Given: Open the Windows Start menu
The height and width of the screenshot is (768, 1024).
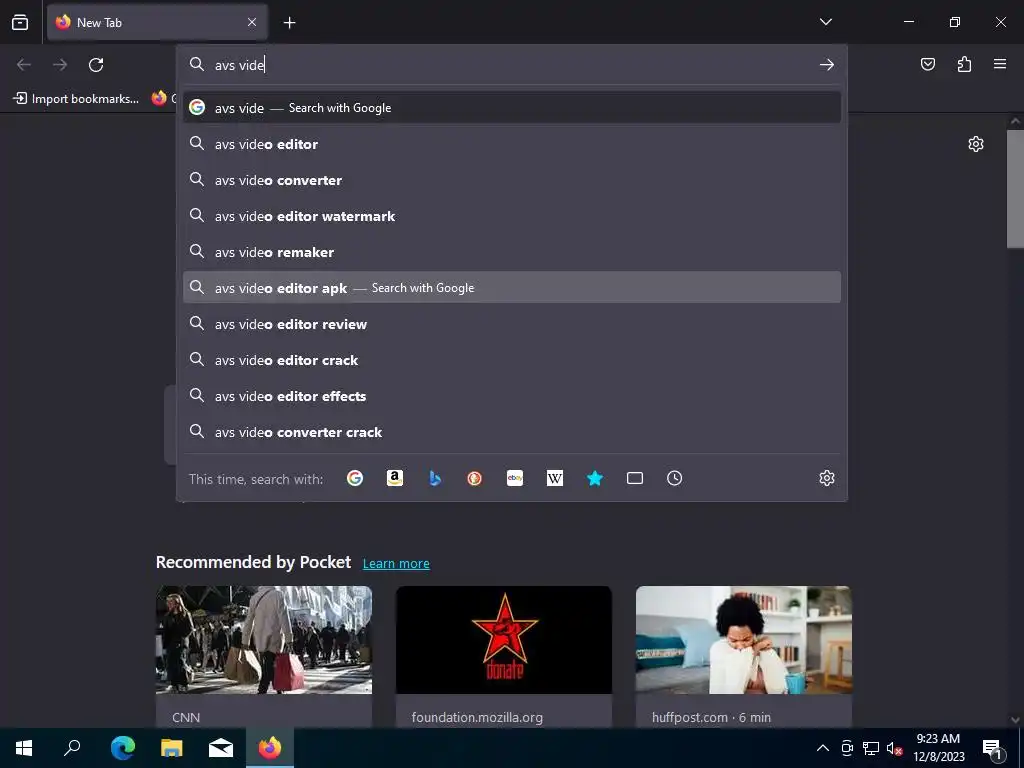Looking at the screenshot, I should [24, 748].
